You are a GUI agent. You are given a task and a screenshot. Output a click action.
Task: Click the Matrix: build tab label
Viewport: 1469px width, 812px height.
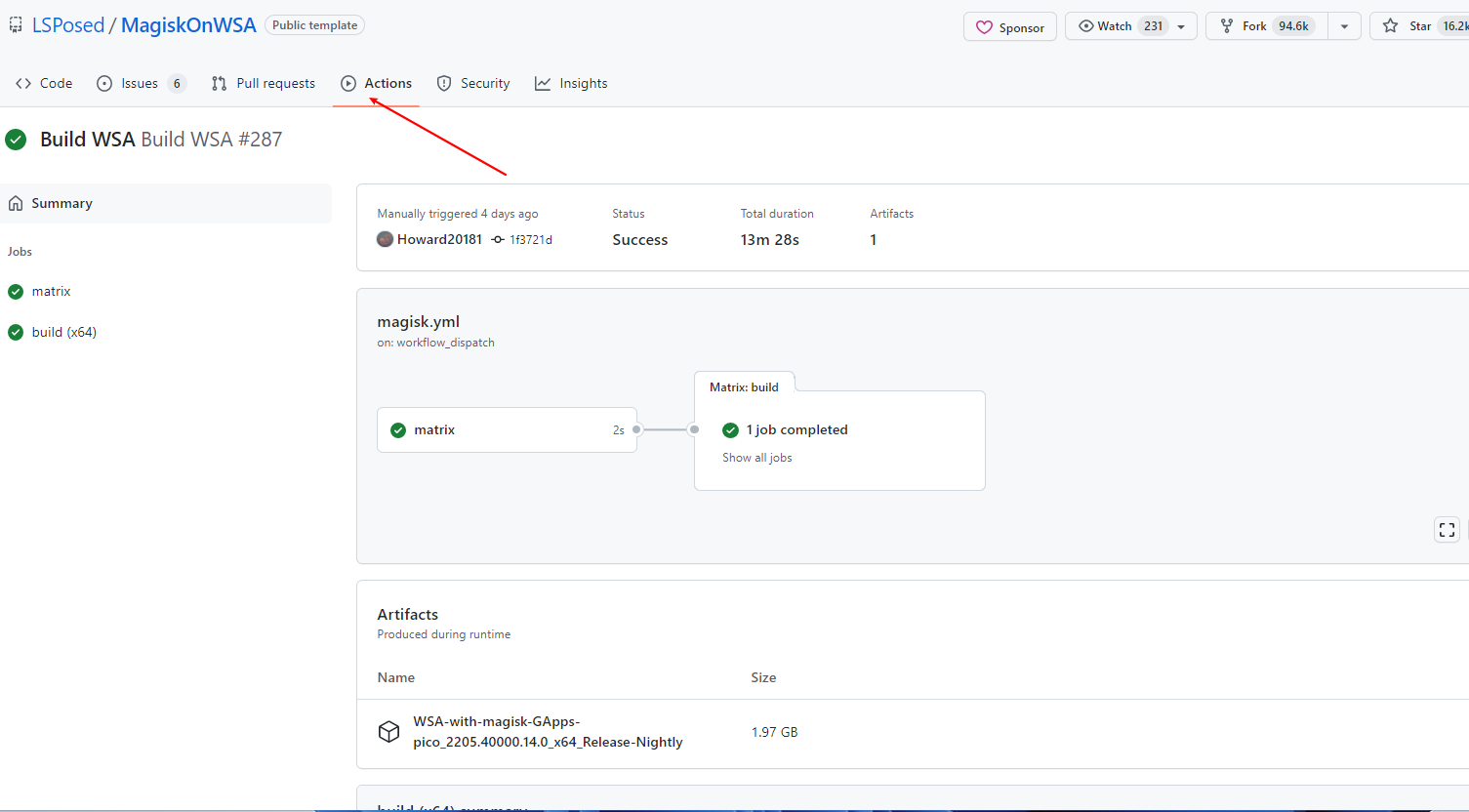click(x=744, y=387)
